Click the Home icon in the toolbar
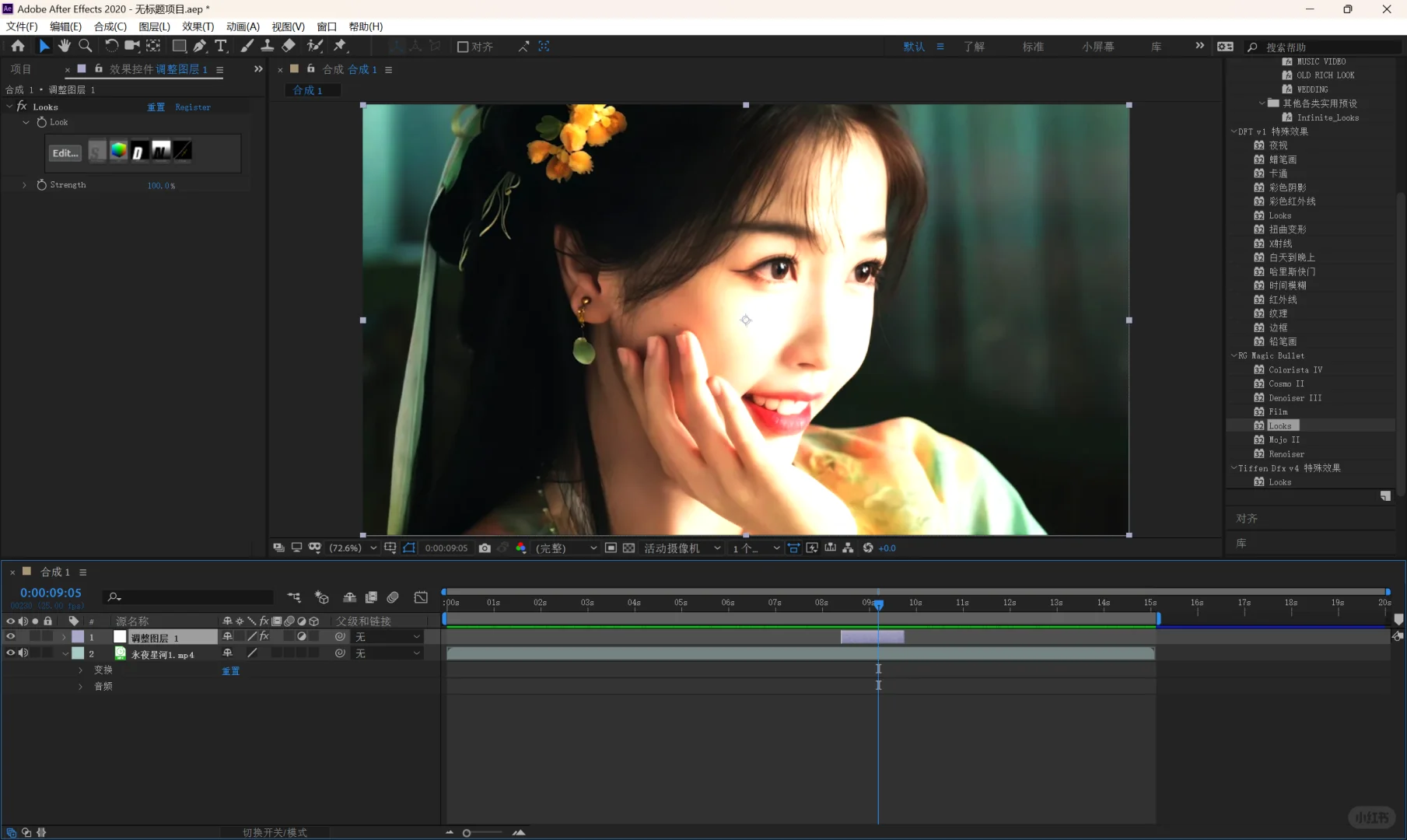Viewport: 1407px width, 840px height. point(17,47)
